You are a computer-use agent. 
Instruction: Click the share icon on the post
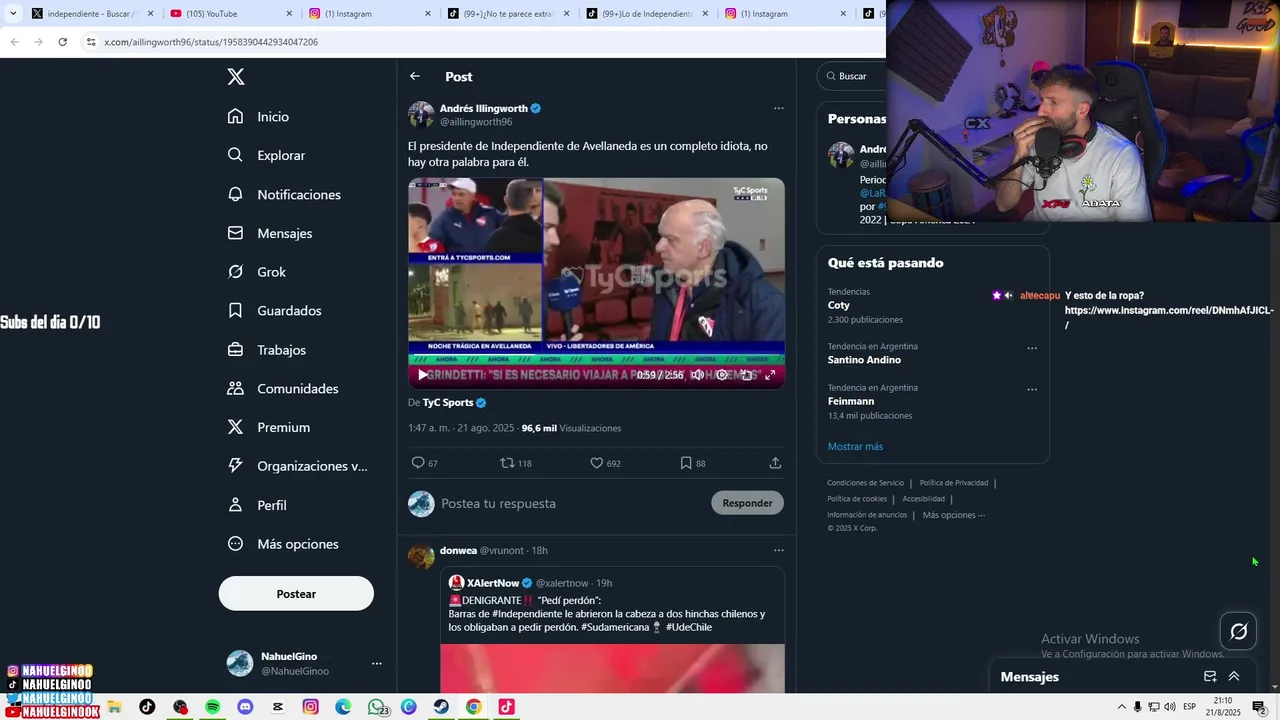pos(775,463)
